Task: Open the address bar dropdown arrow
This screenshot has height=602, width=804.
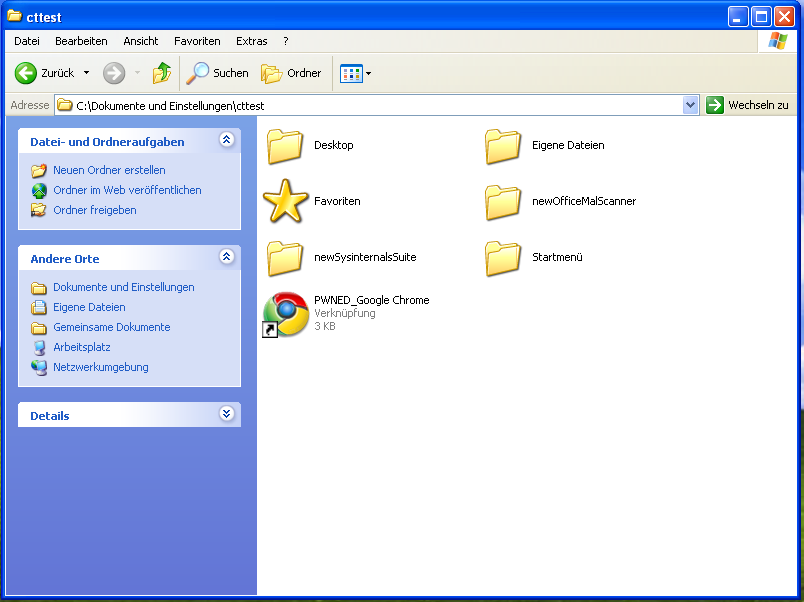Action: coord(690,105)
